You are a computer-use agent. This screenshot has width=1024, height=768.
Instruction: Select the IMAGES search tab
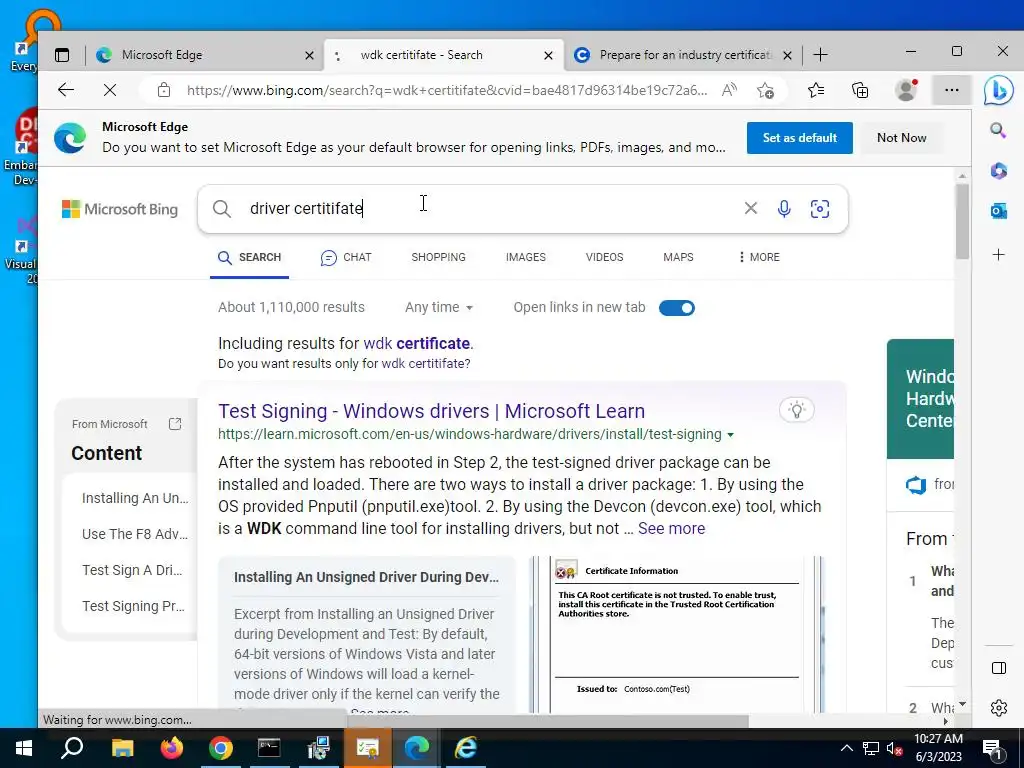526,257
